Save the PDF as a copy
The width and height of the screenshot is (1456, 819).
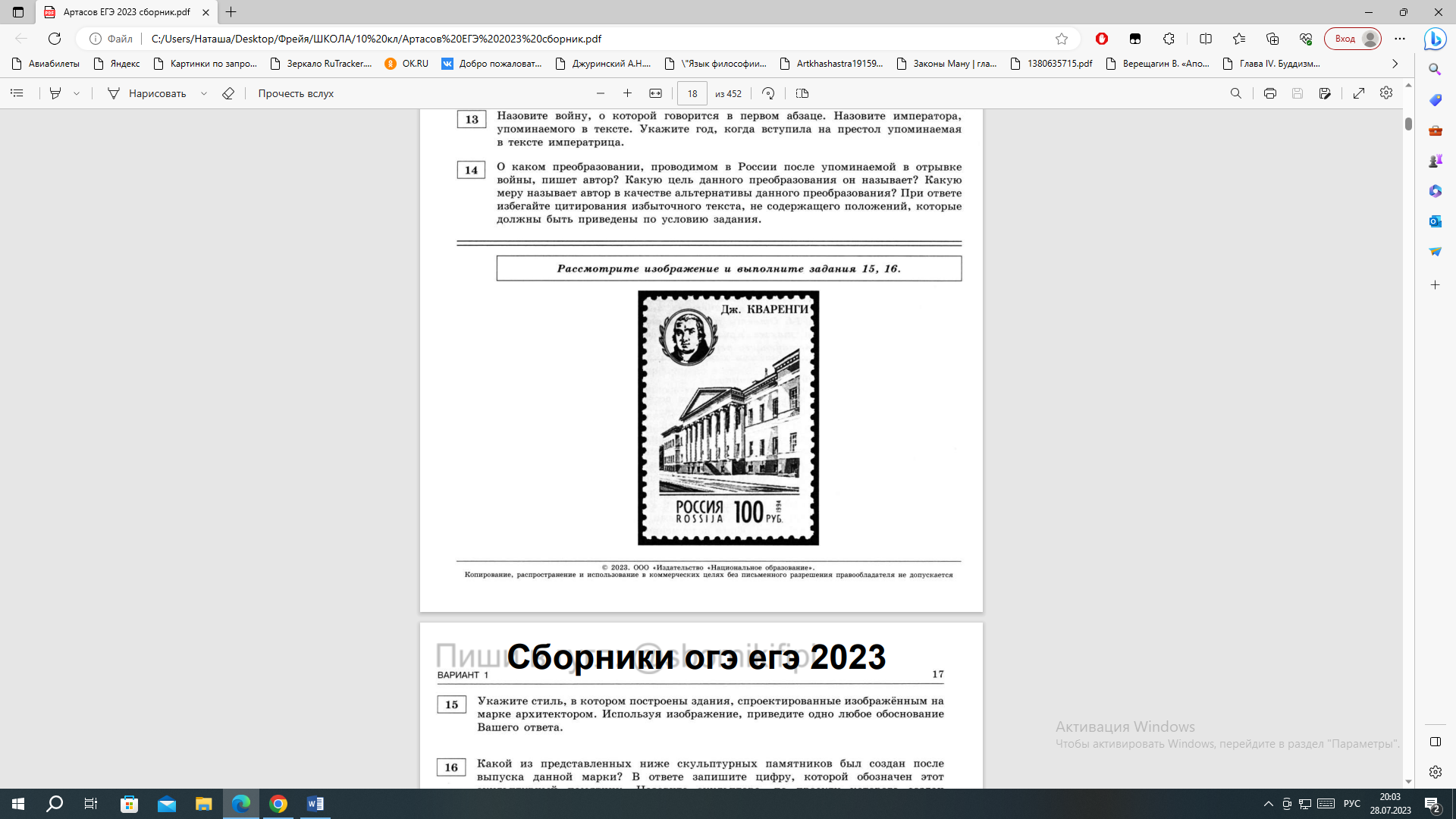1325,93
